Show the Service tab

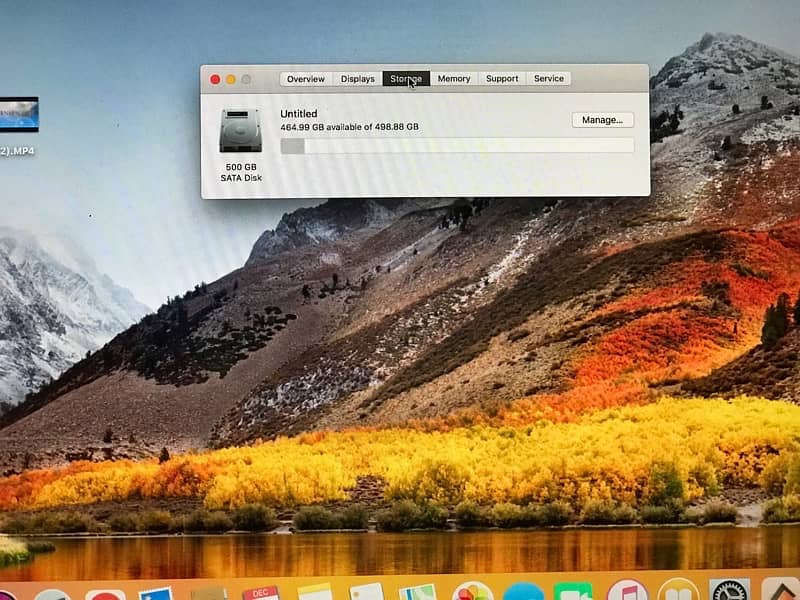pyautogui.click(x=549, y=79)
